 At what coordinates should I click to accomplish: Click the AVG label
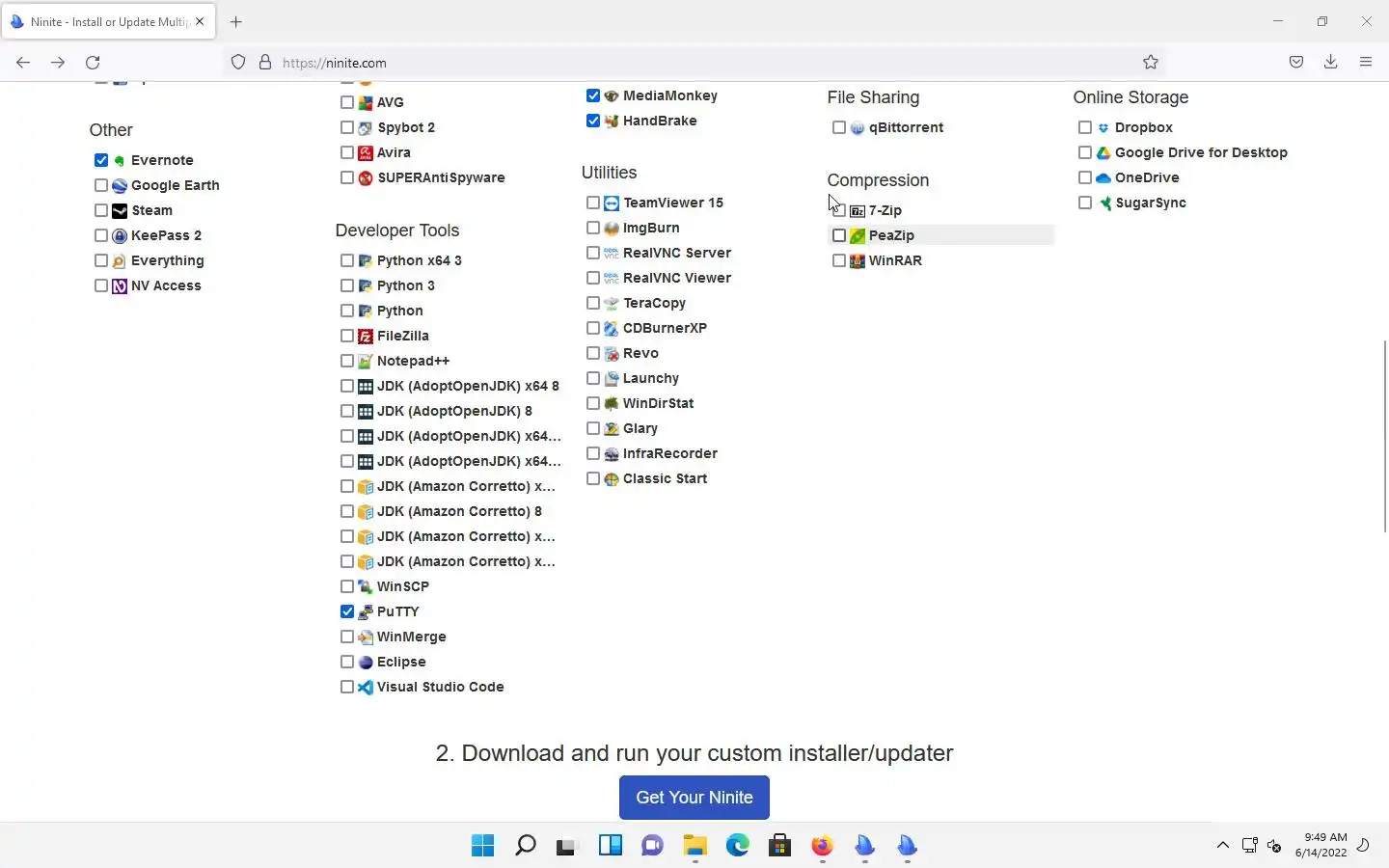(x=391, y=102)
